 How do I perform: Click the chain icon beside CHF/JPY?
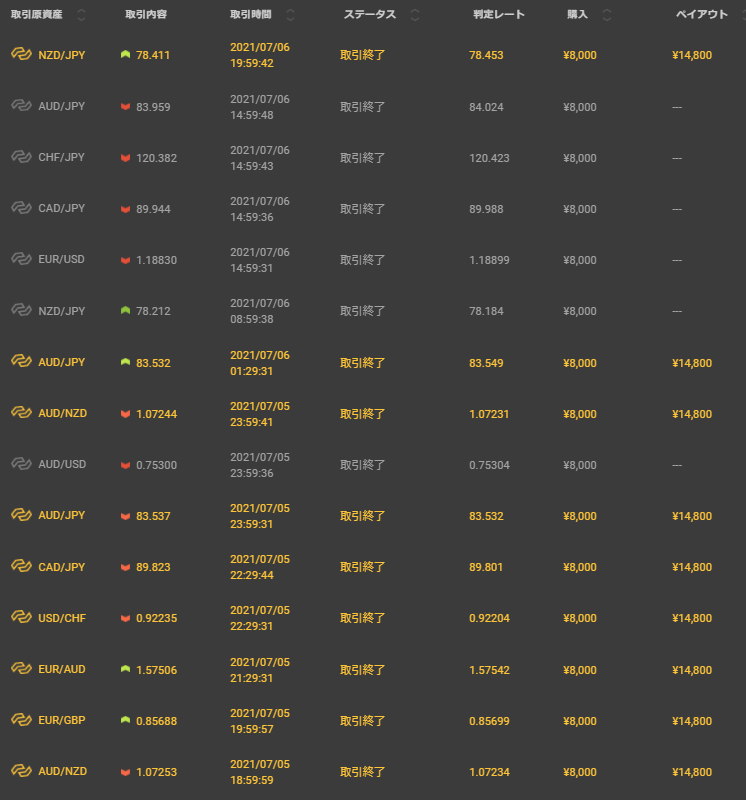pyautogui.click(x=21, y=157)
